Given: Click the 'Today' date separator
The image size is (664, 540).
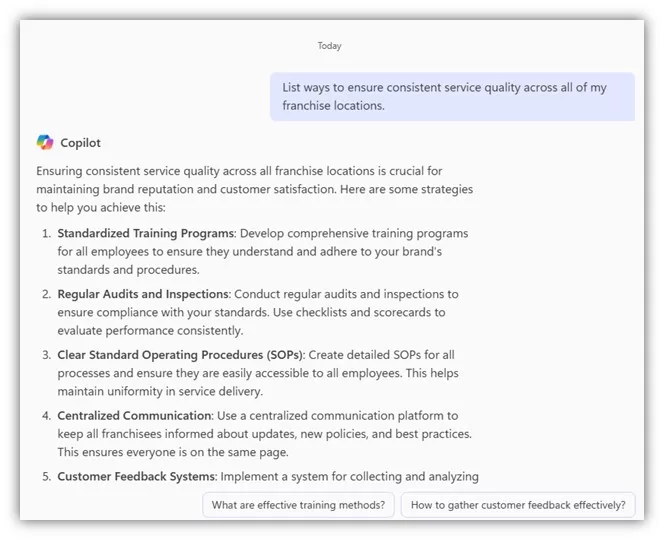Looking at the screenshot, I should (329, 46).
